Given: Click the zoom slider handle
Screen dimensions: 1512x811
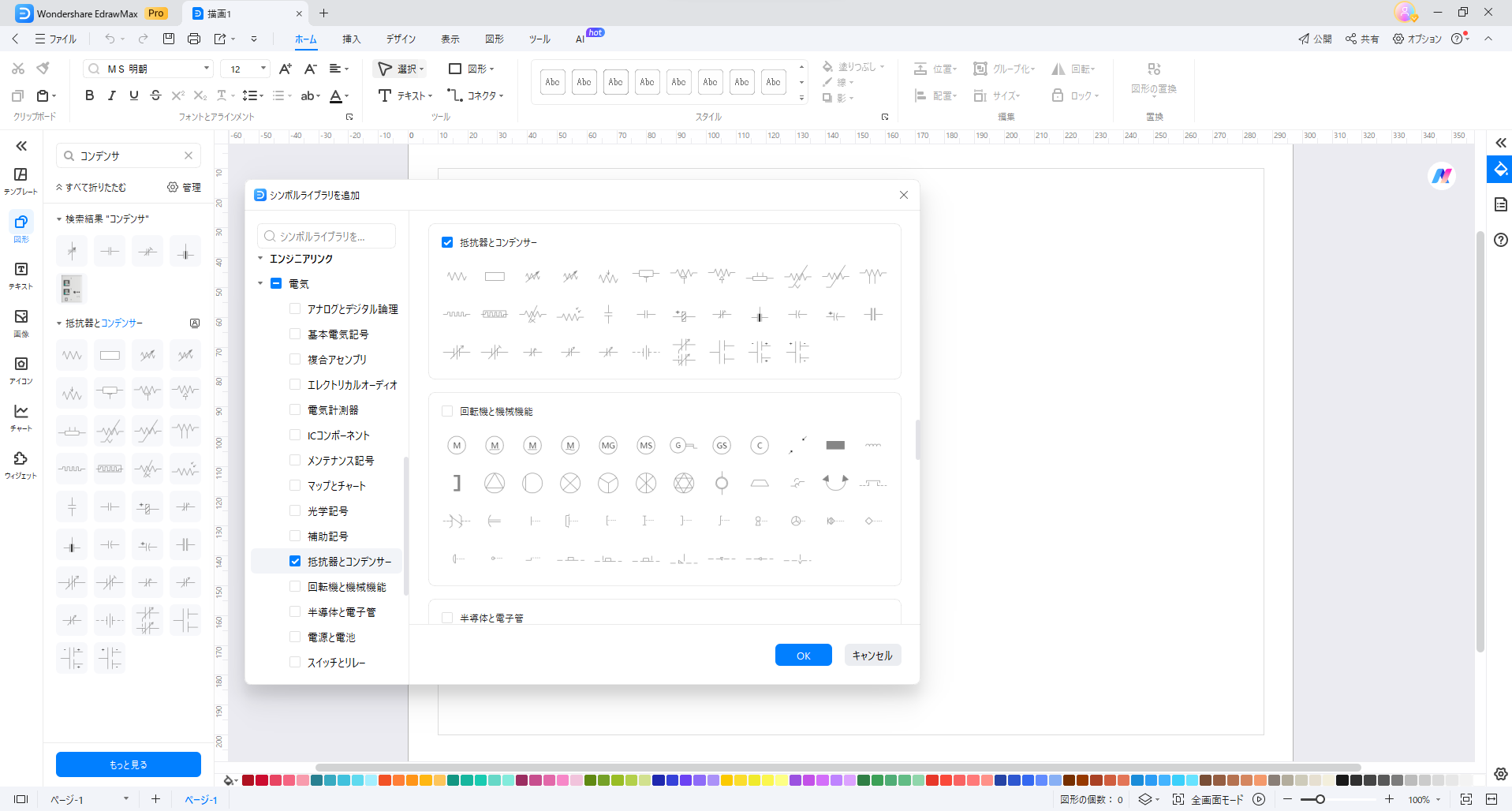Looking at the screenshot, I should 1320,799.
